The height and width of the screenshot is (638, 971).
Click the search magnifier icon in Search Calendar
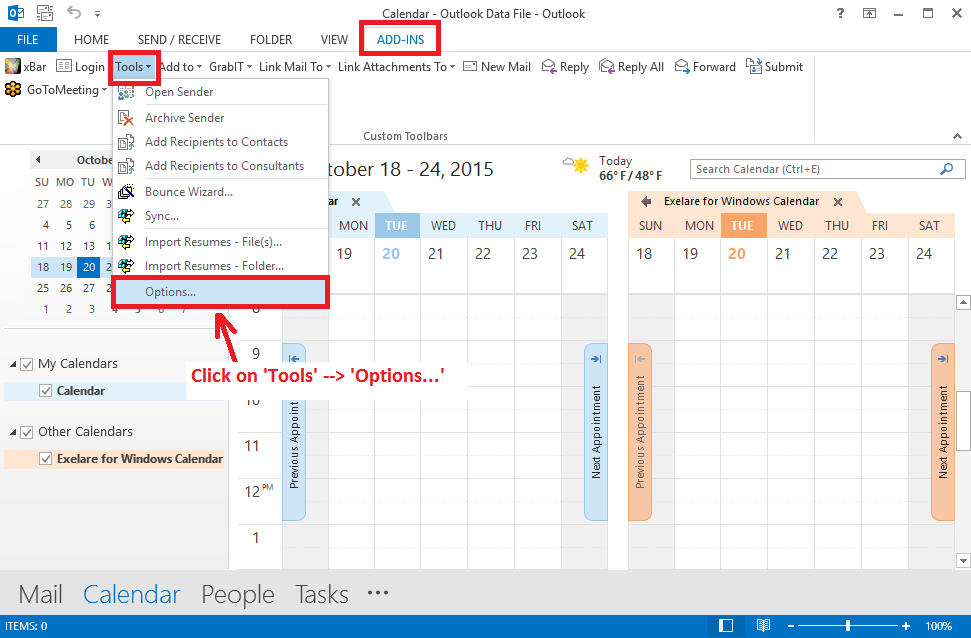coord(947,168)
